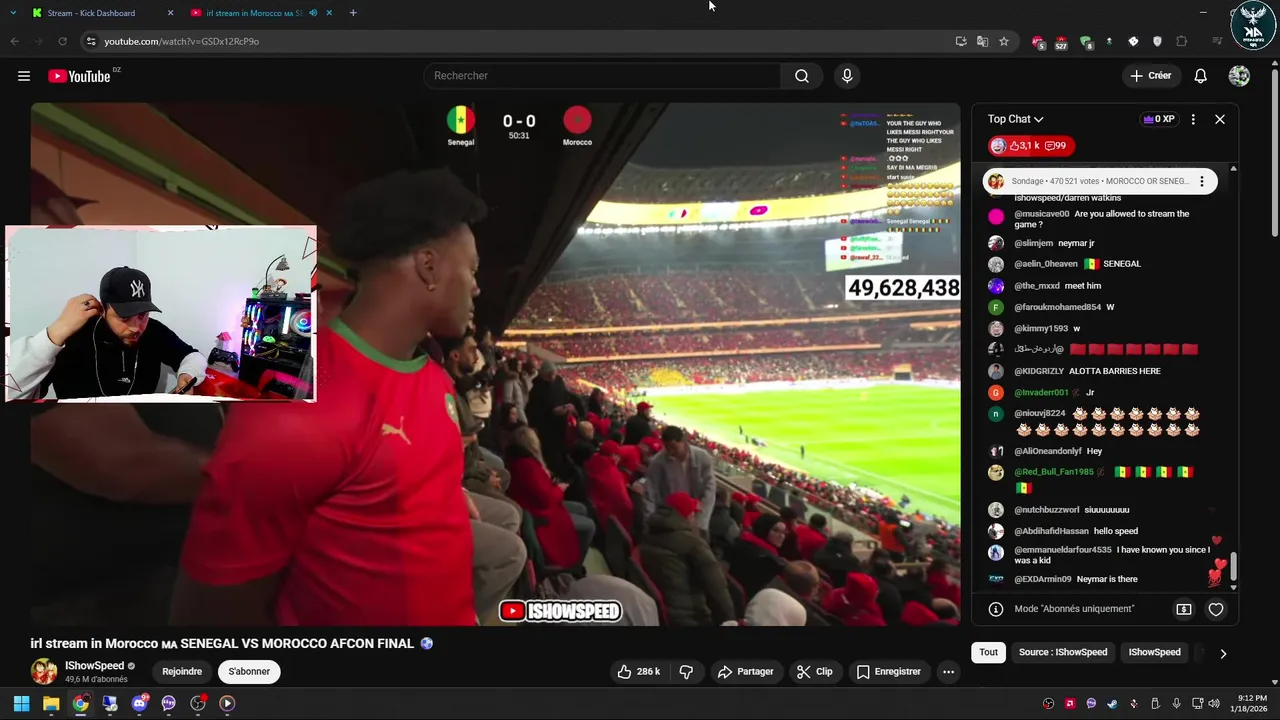Click the ISHOWSPEED video watermark
The width and height of the screenshot is (1280, 720).
[560, 611]
